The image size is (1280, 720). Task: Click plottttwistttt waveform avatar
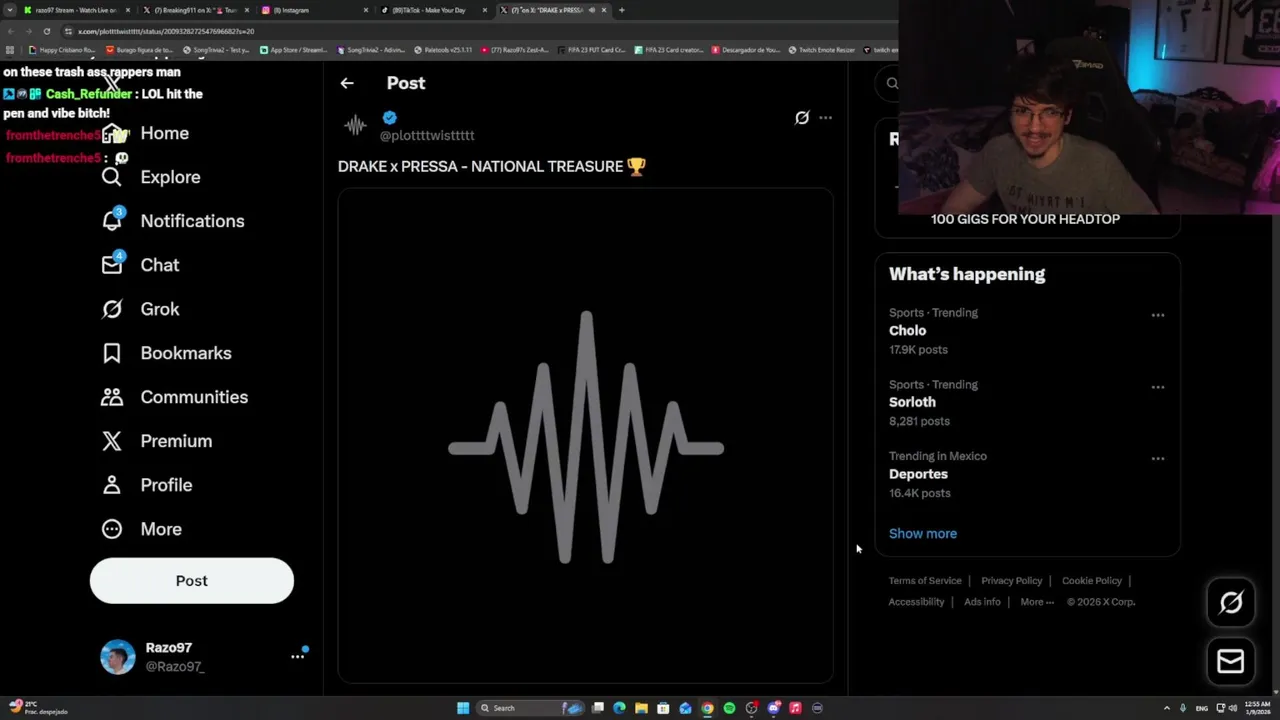355,125
